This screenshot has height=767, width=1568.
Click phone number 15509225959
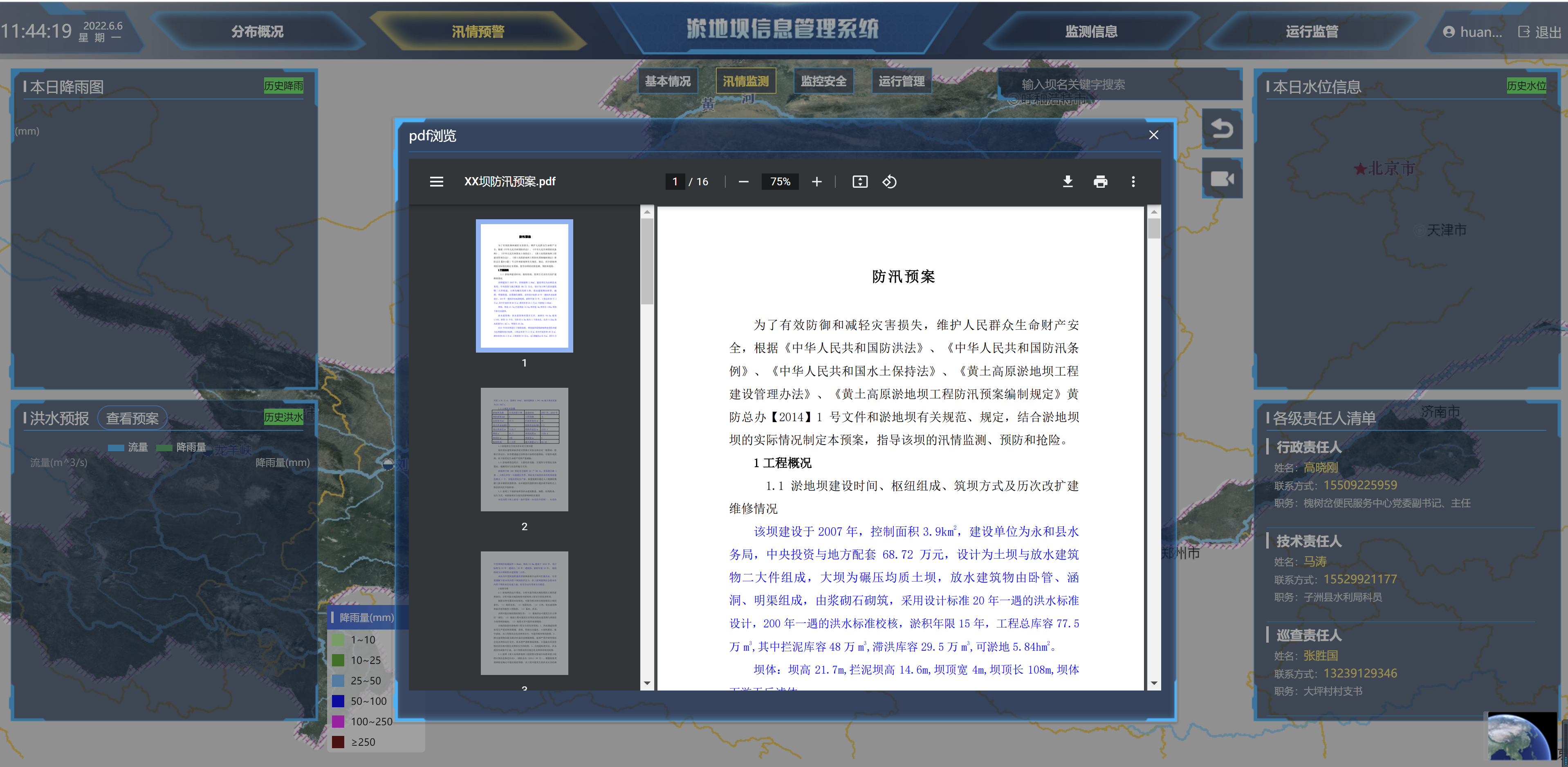tap(1360, 485)
